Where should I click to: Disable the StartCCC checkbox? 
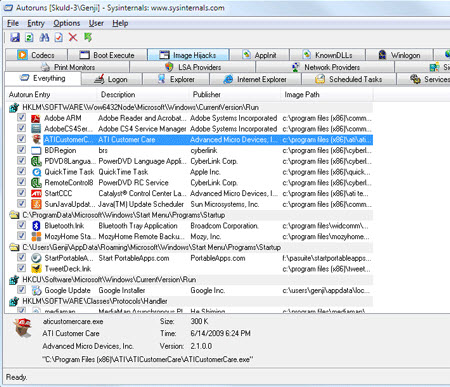[x=21, y=193]
